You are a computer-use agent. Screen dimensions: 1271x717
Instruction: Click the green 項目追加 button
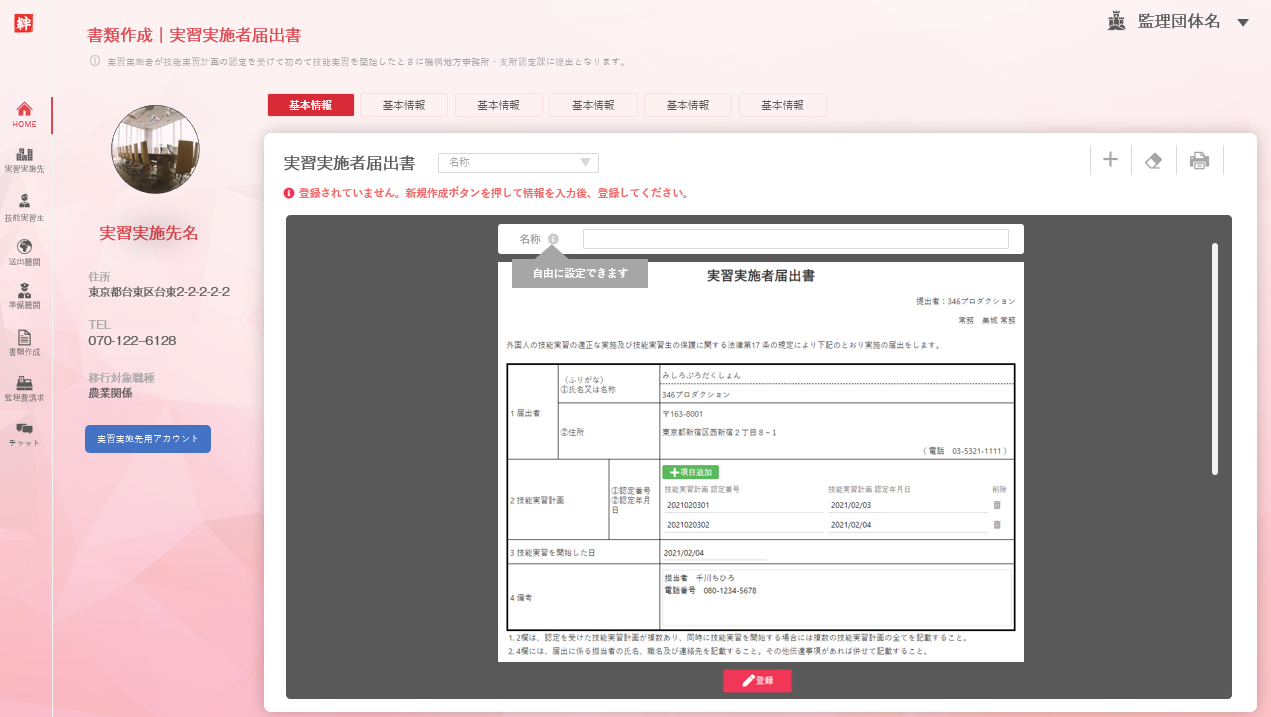pos(690,471)
